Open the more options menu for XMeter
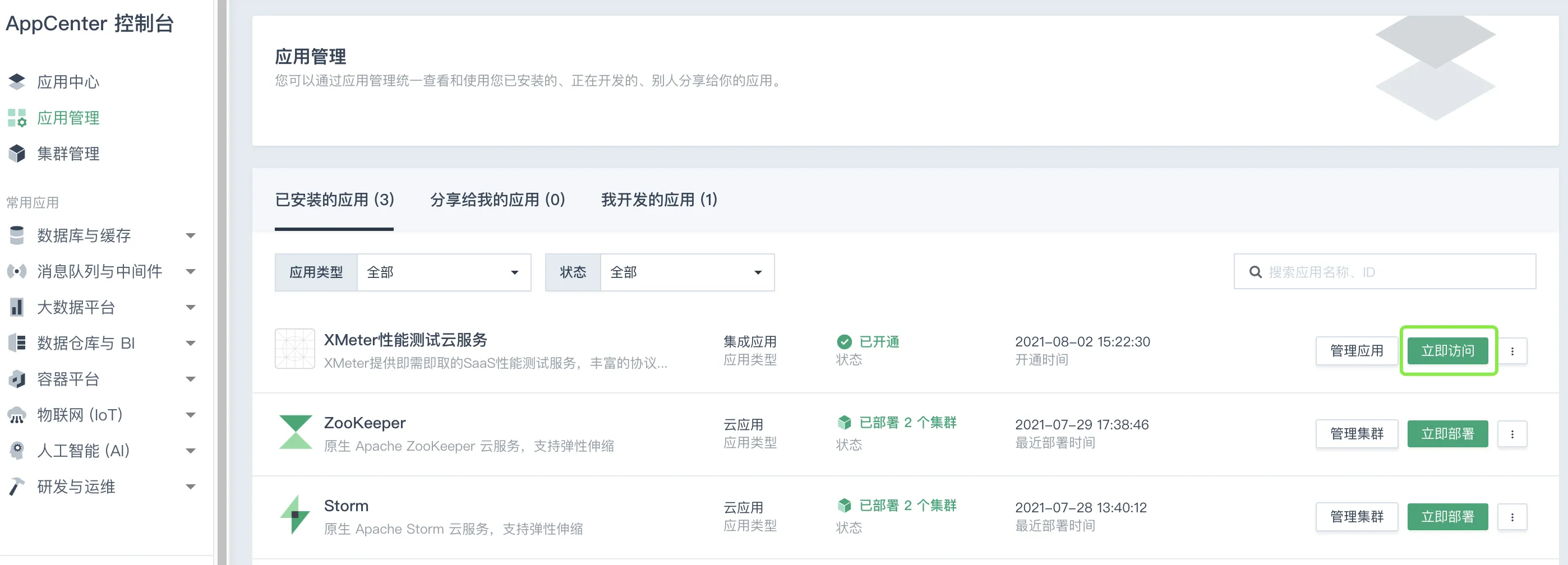 (x=1512, y=351)
